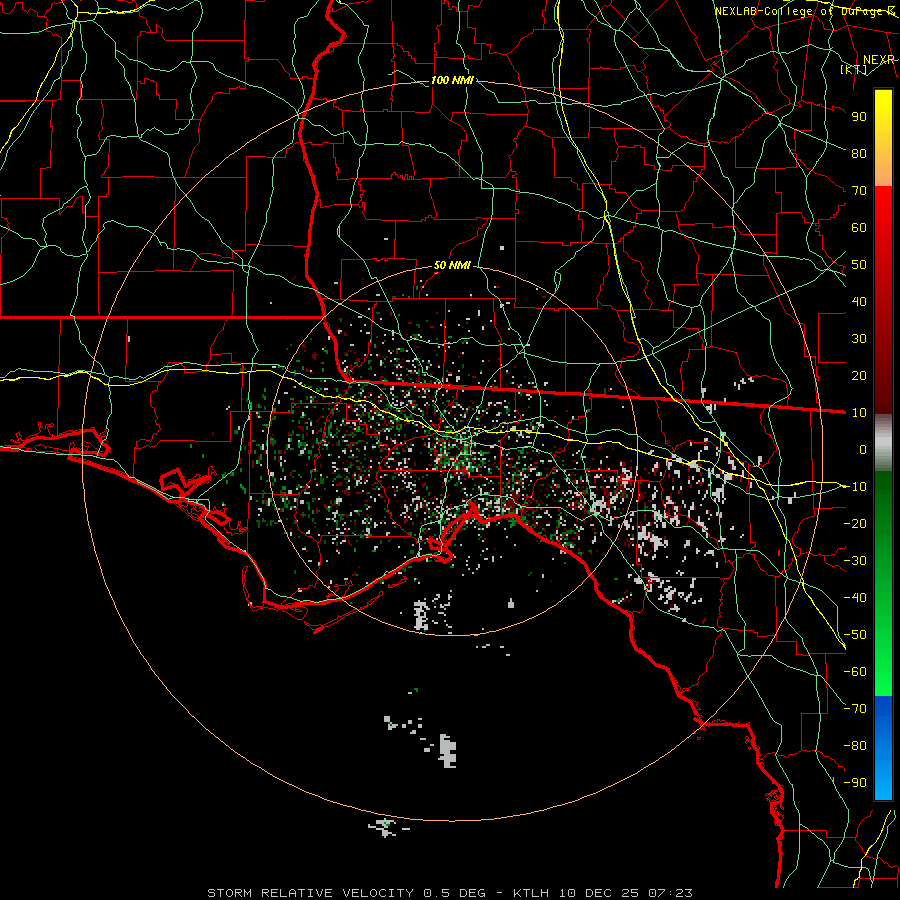Screen dimensions: 900x900
Task: Click the -10 value on the color scale
Action: tap(855, 487)
